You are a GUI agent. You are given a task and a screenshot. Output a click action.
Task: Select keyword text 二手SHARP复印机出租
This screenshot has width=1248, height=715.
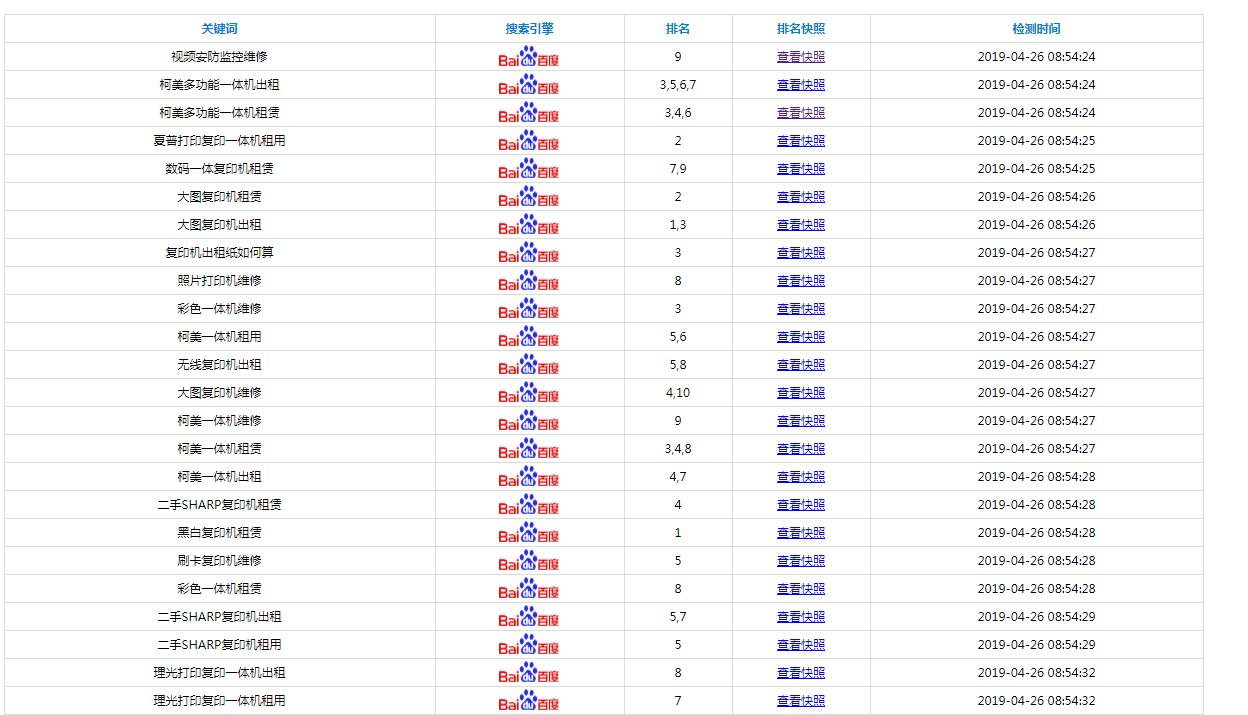click(x=219, y=617)
